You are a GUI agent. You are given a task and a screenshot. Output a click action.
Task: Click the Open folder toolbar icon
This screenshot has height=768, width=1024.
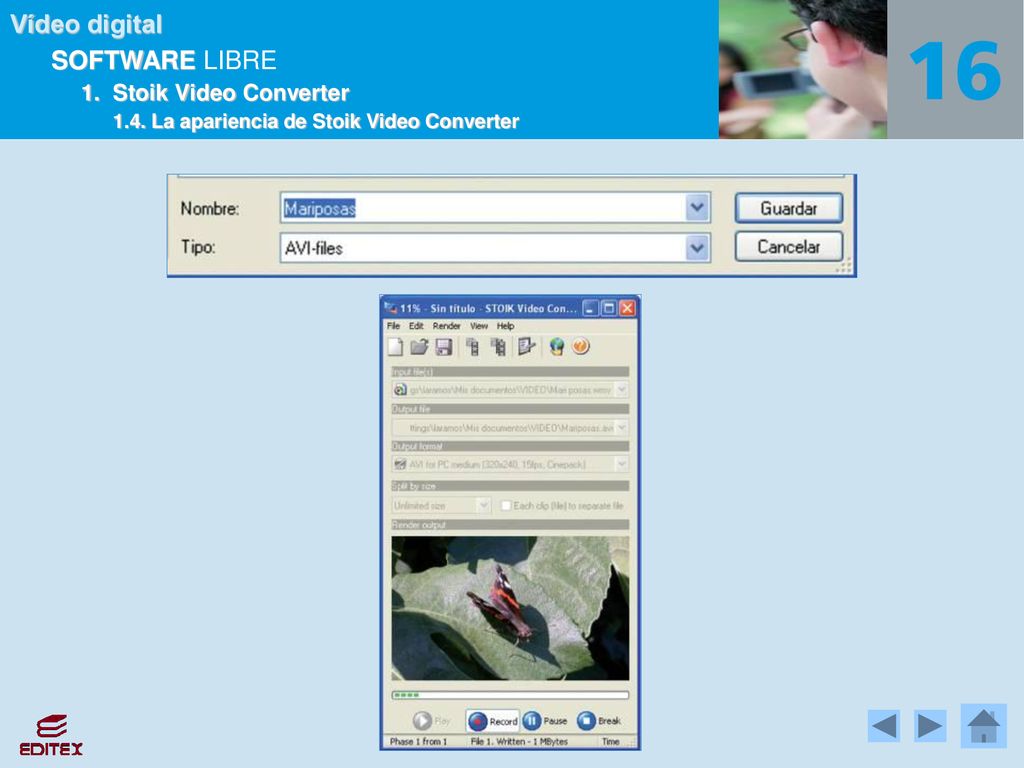click(419, 347)
